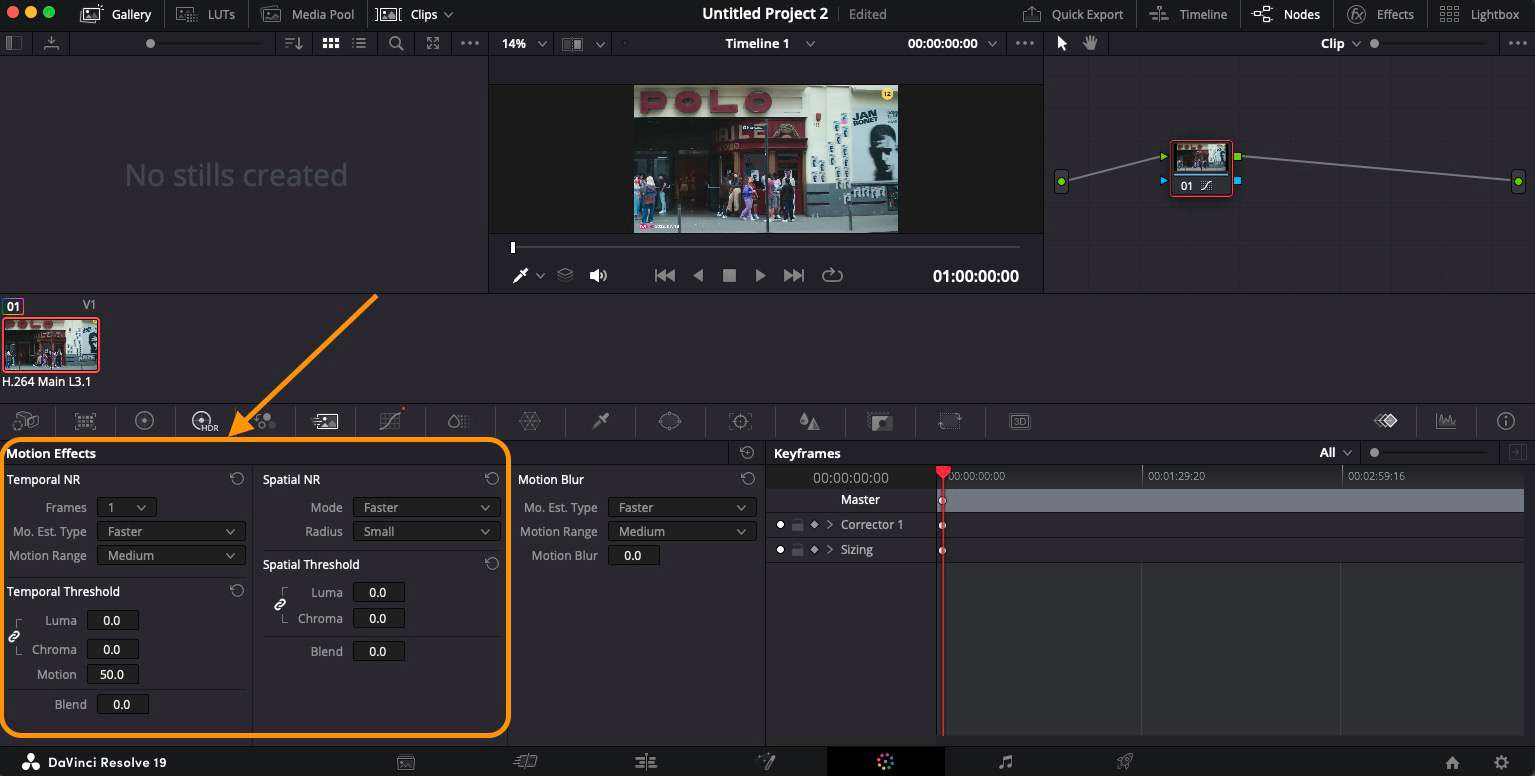Open the Lightbox view
The width and height of the screenshot is (1535, 776).
click(x=1479, y=14)
